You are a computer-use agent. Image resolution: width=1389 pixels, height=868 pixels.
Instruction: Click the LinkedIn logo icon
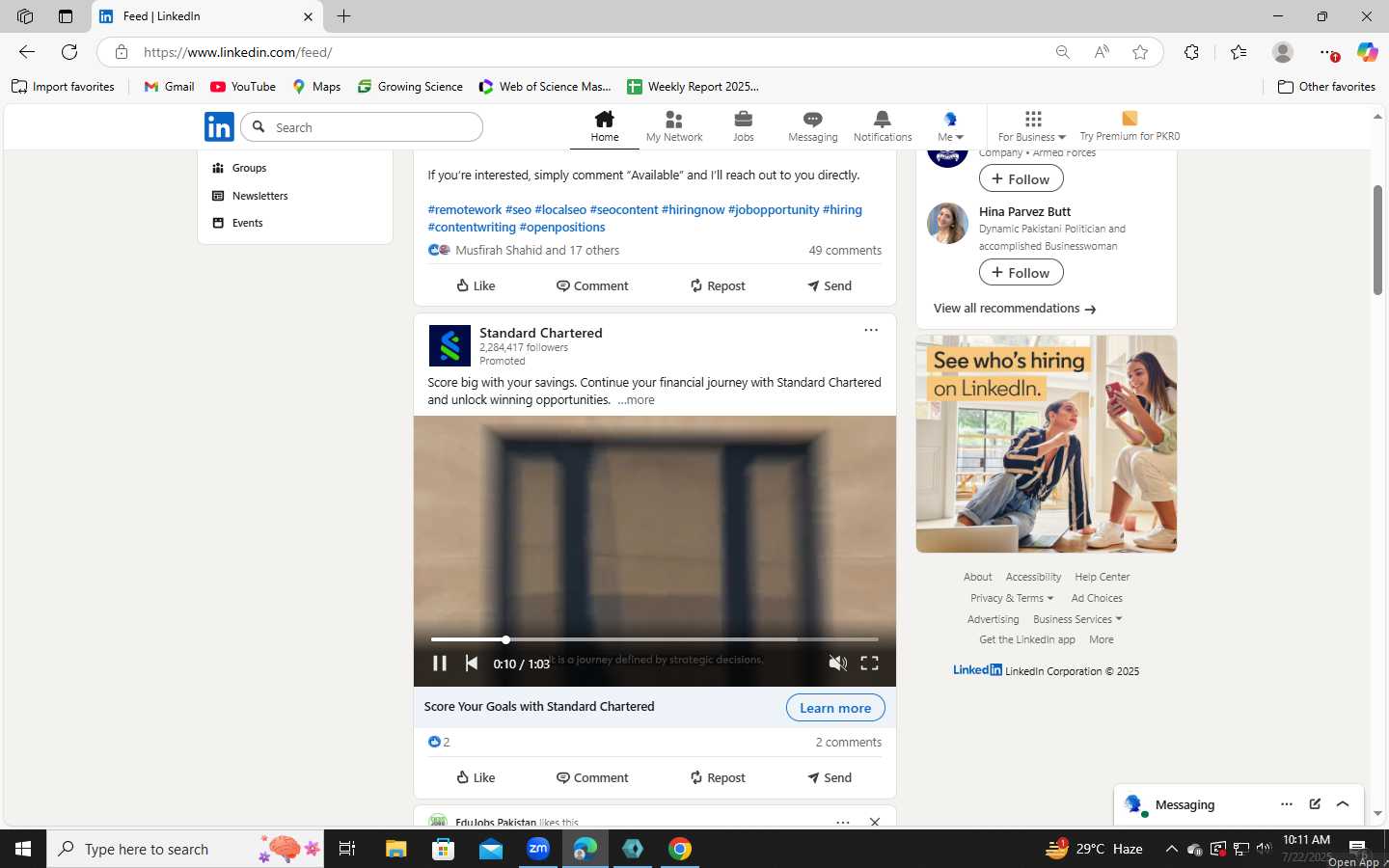(219, 126)
